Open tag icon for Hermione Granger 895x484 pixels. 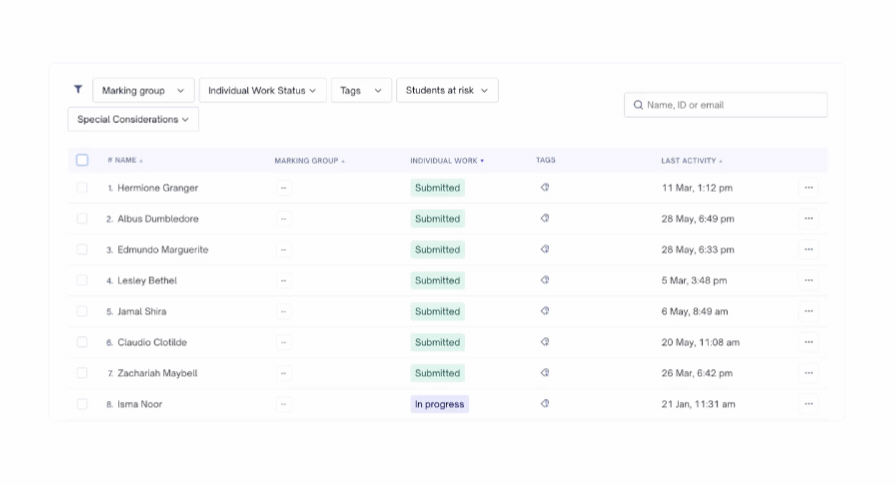[545, 187]
